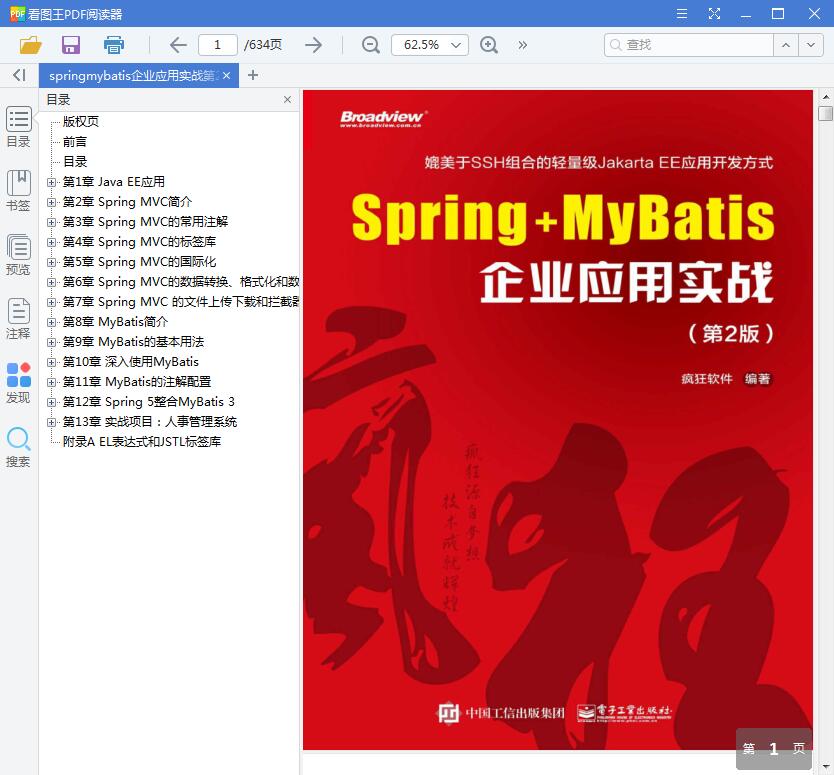
Task: Open 第9章 MyBatis的基本用法 outline entry
Action: [134, 341]
